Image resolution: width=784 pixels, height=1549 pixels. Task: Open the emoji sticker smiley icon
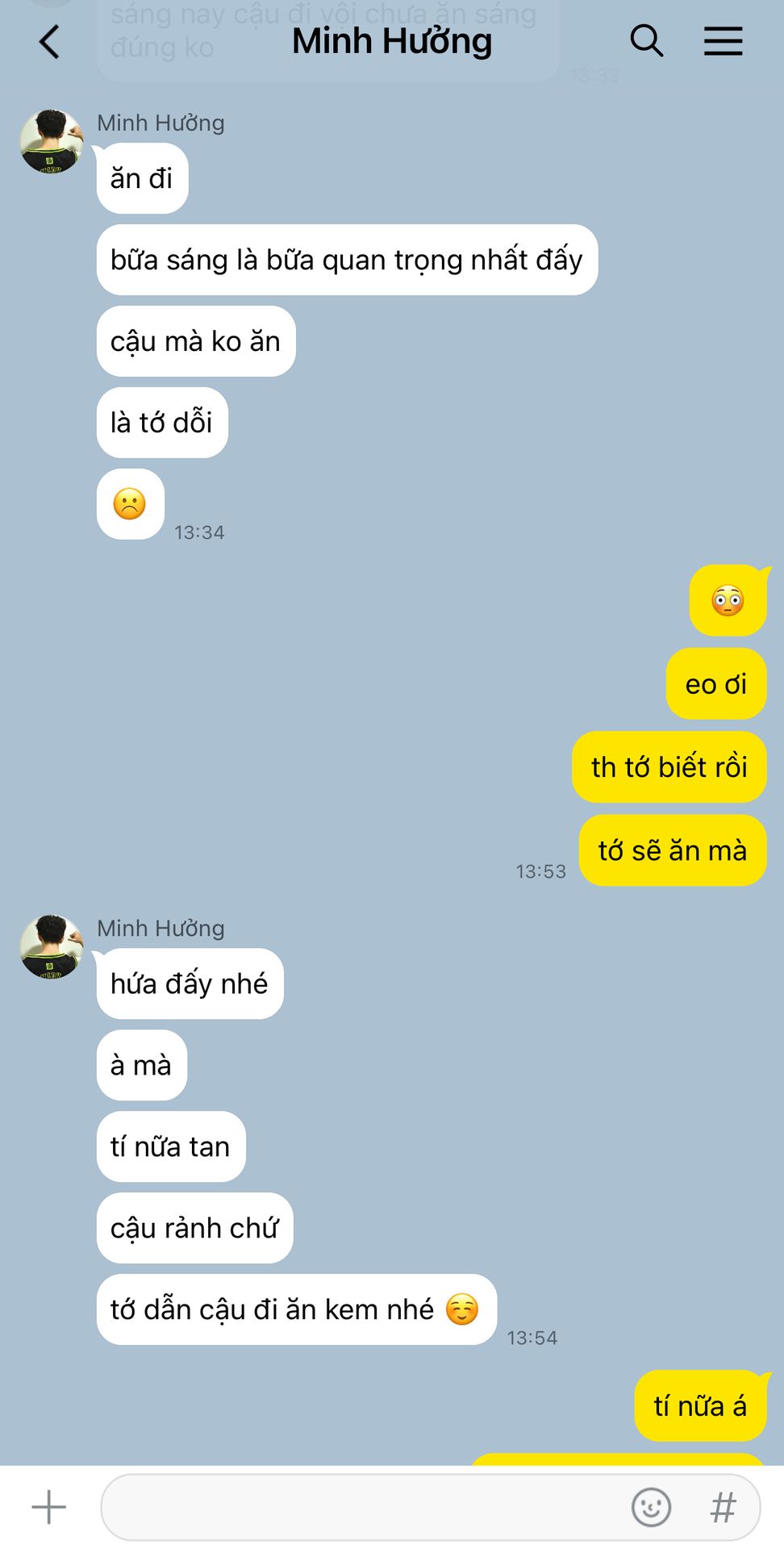coord(650,1507)
